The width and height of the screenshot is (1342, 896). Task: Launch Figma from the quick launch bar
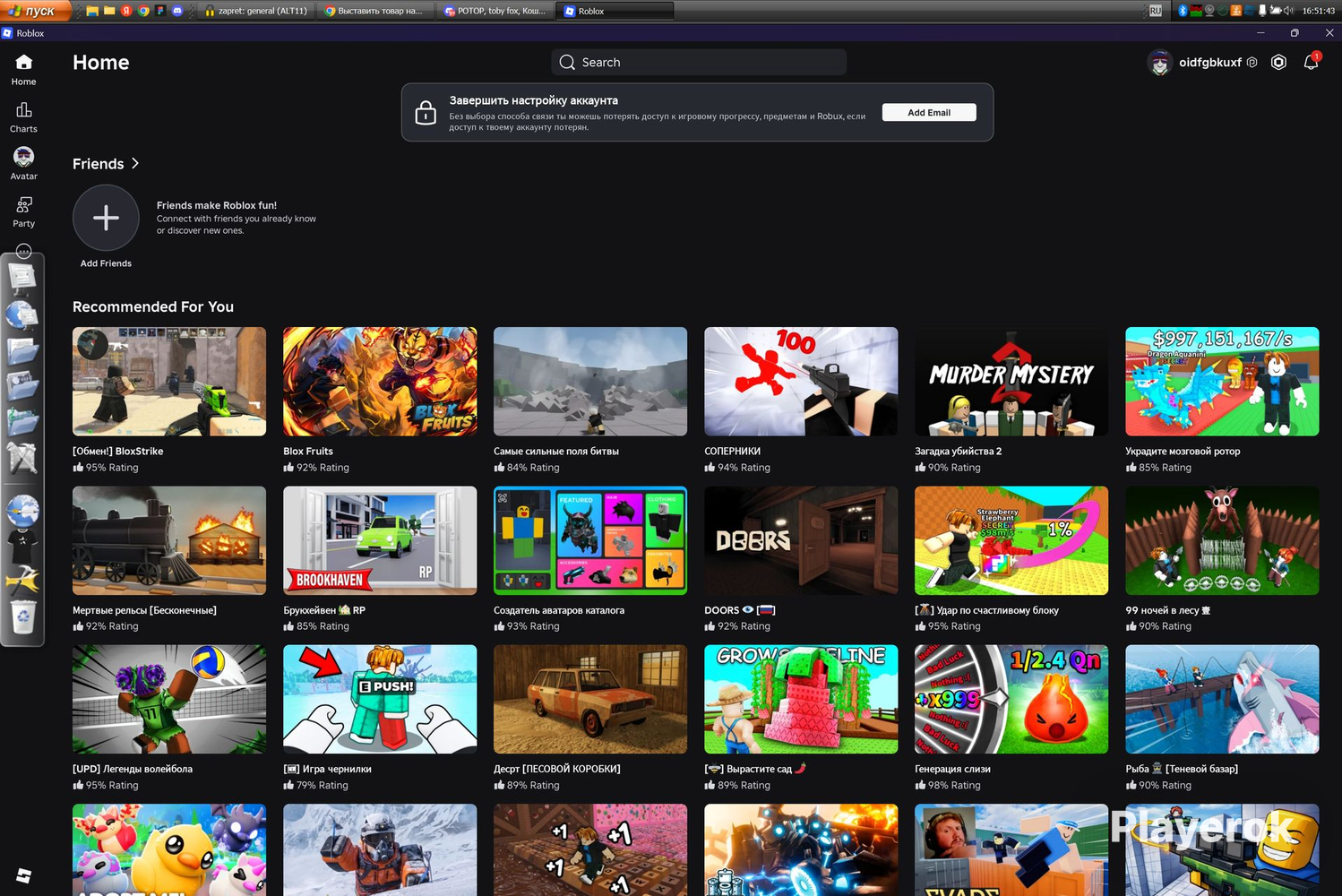pyautogui.click(x=160, y=11)
